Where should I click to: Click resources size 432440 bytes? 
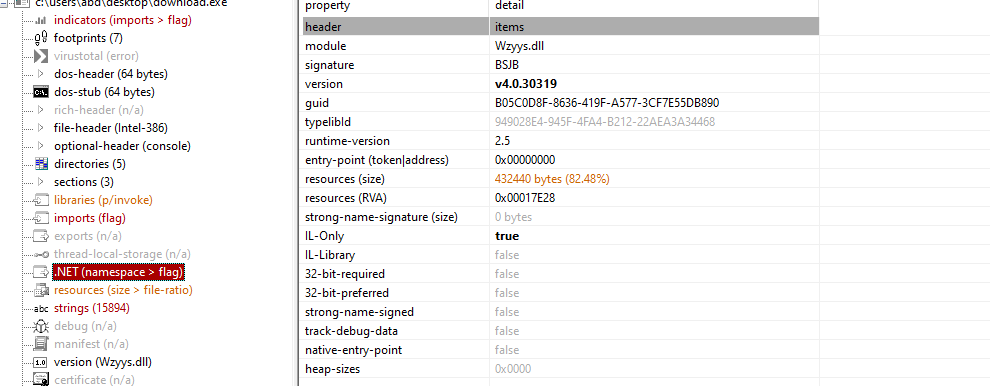point(552,179)
